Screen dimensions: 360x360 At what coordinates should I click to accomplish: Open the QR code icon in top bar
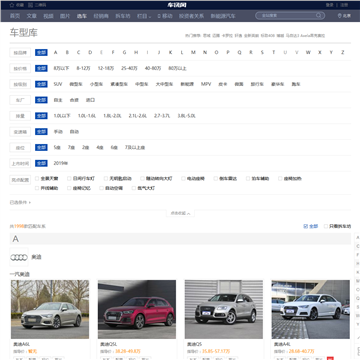[x=31, y=5]
